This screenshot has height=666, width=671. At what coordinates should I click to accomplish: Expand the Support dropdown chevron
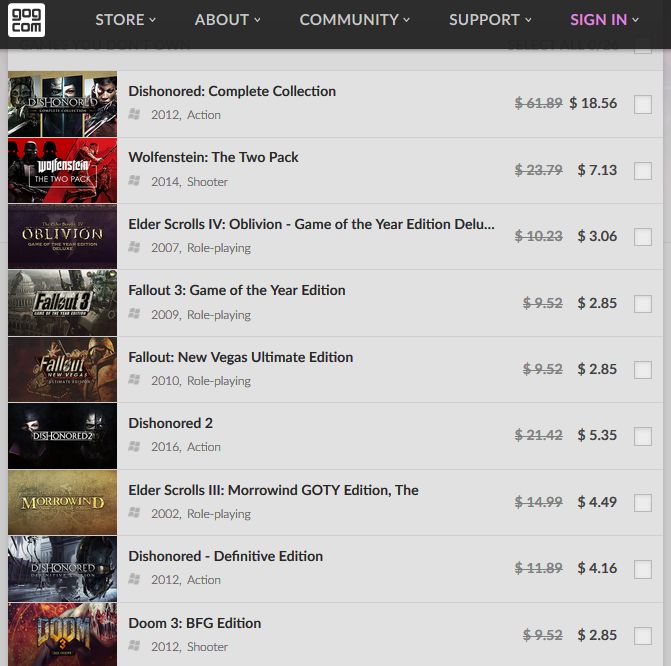tap(528, 20)
